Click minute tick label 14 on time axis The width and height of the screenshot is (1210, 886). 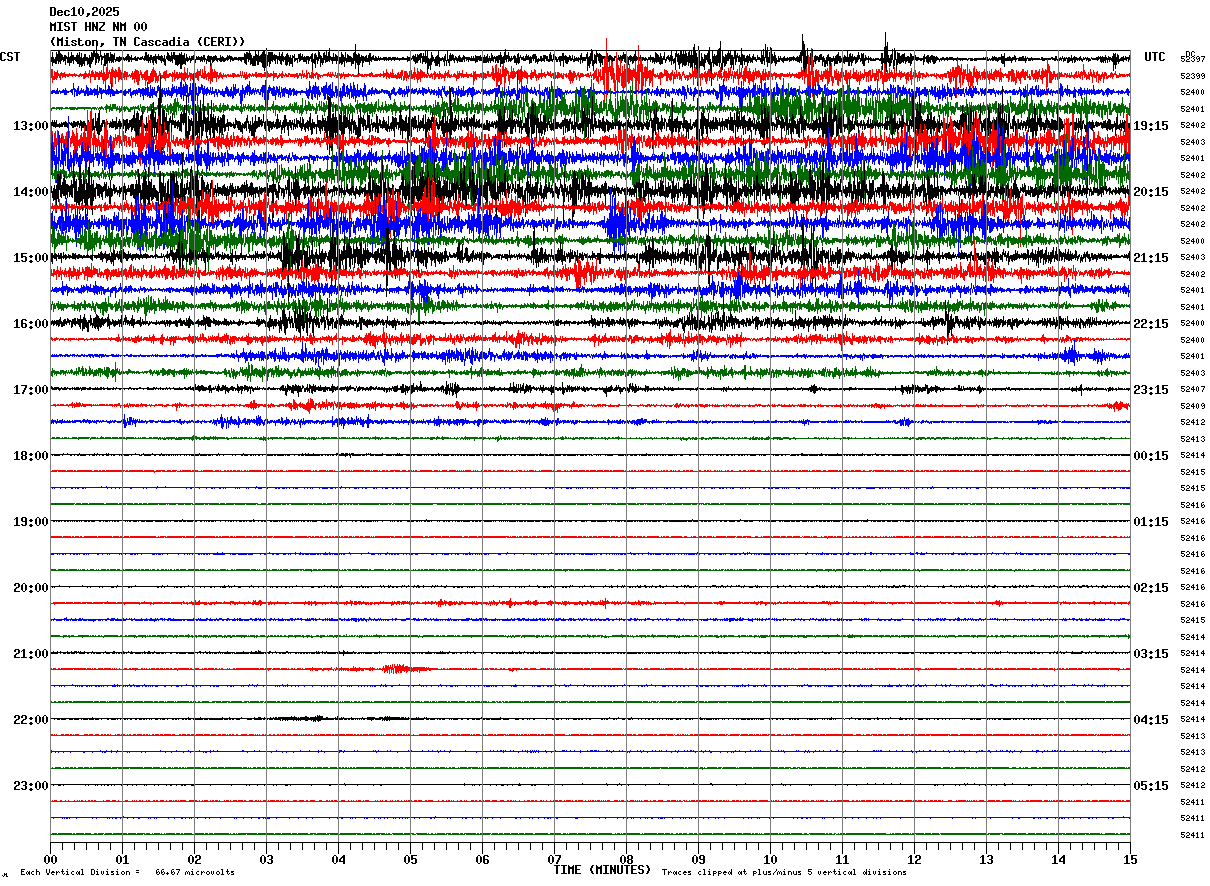coord(1058,859)
